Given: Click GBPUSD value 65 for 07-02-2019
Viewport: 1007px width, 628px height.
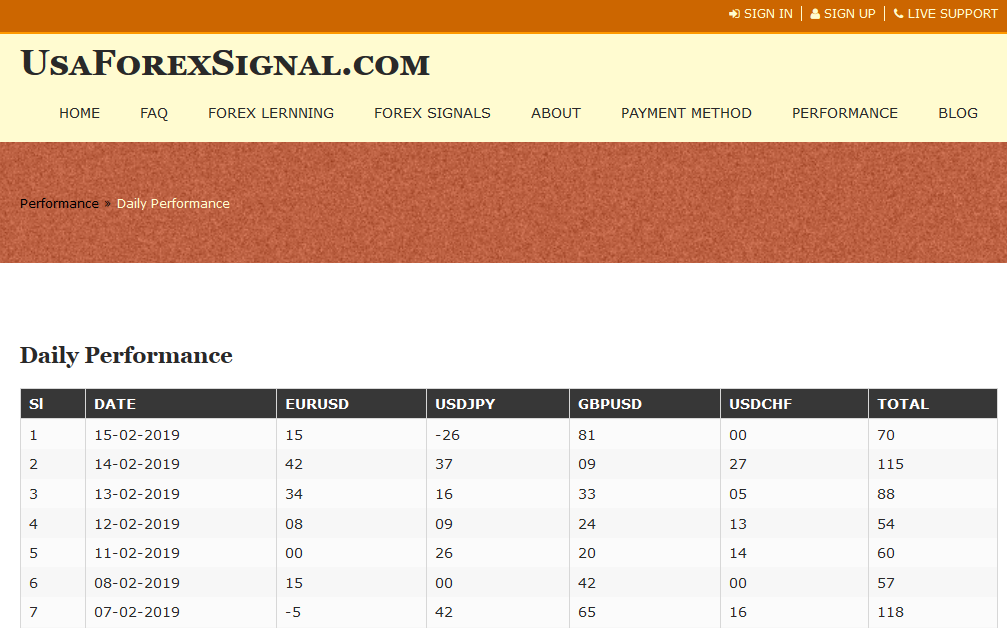Looking at the screenshot, I should click(587, 613).
